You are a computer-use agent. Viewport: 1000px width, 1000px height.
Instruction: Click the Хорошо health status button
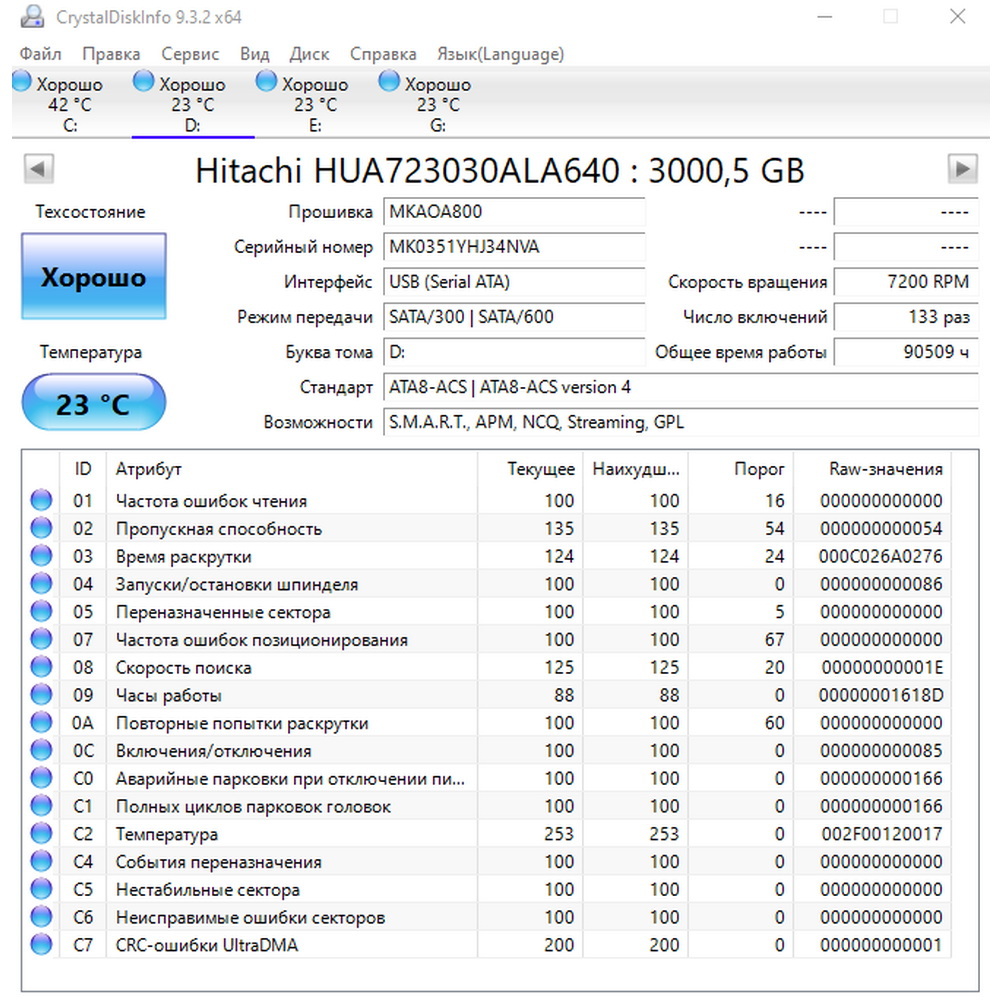tap(94, 276)
